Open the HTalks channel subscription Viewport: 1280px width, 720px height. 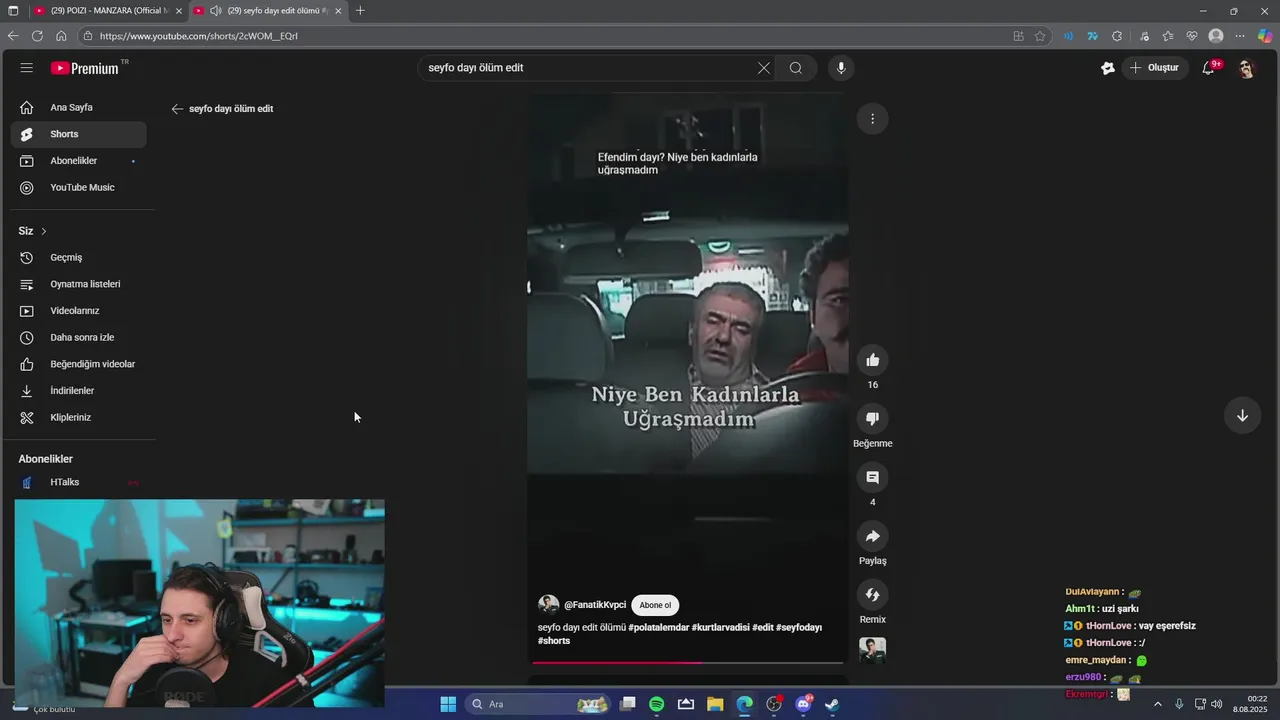tap(79, 482)
